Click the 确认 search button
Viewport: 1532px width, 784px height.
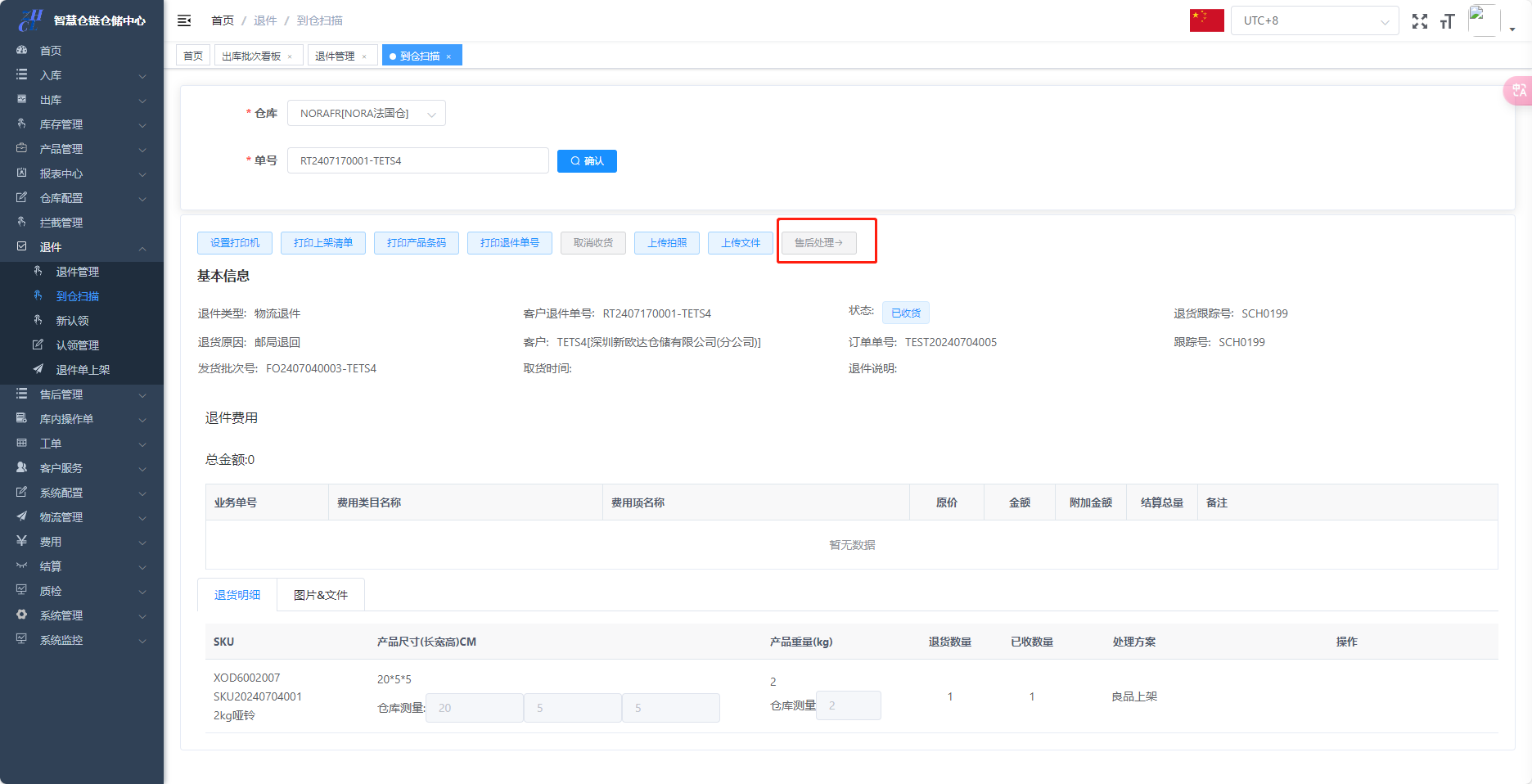(x=587, y=161)
